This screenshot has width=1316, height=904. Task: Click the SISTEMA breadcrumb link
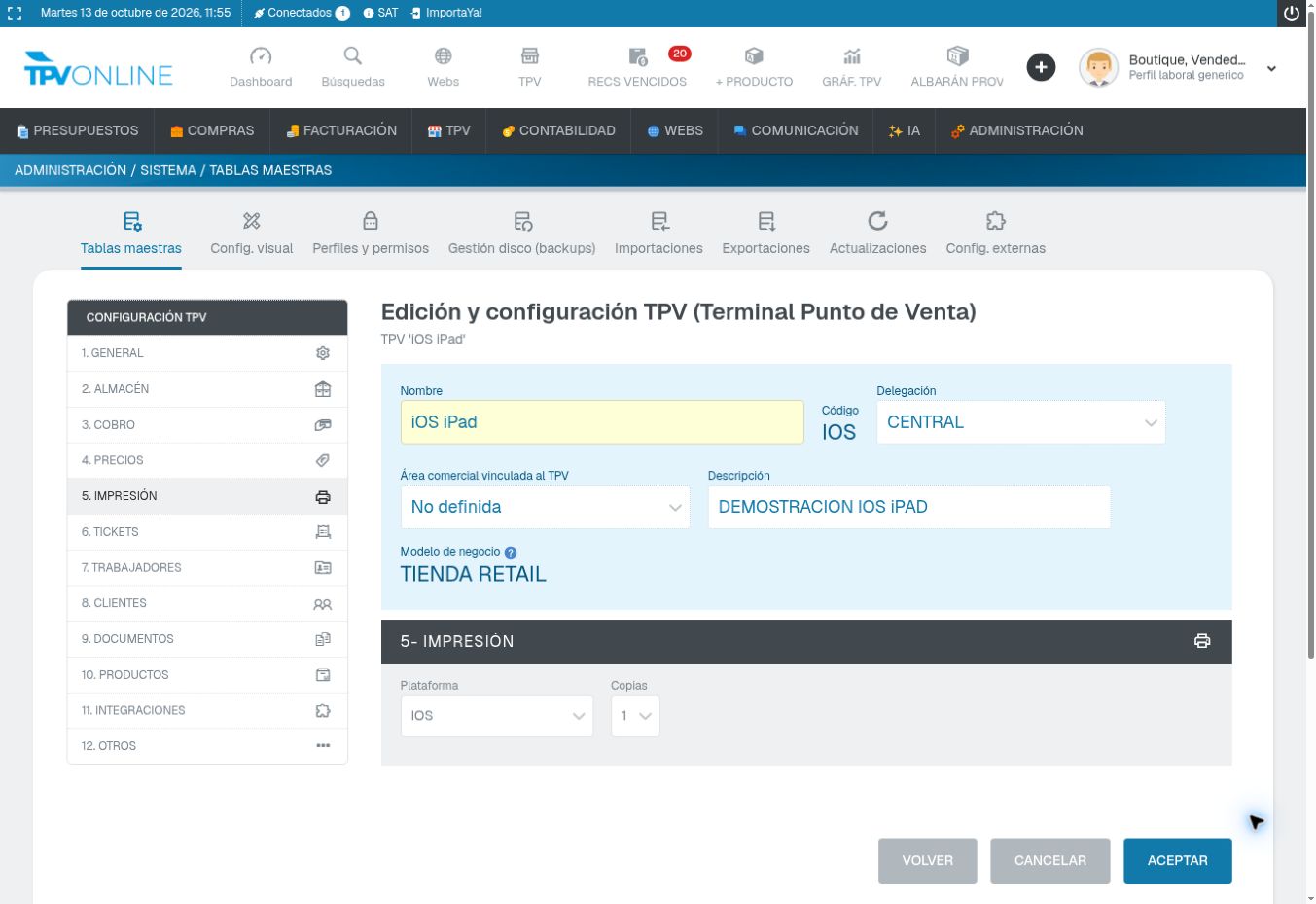(x=168, y=170)
